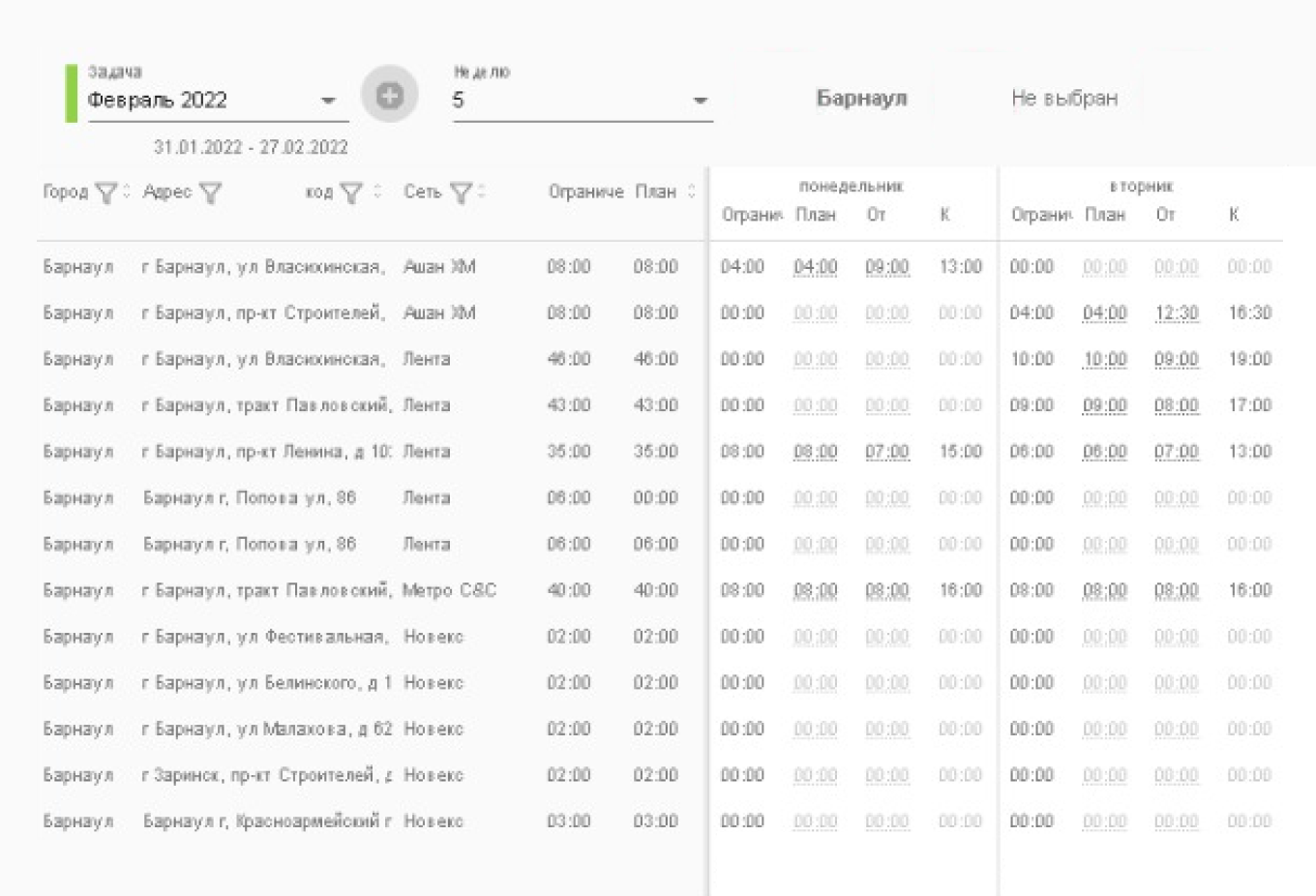The width and height of the screenshot is (1316, 896).
Task: Click the Адрес column header label
Action: coord(167,192)
